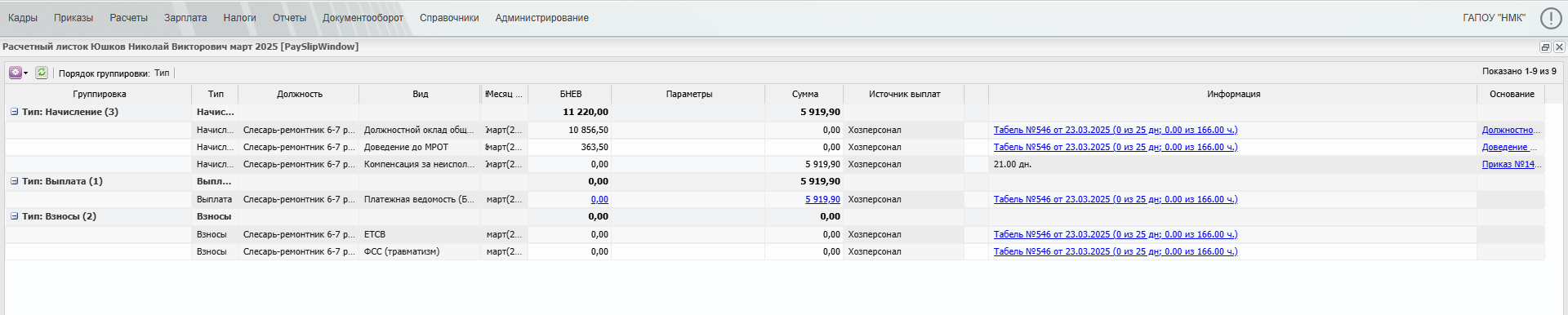Open the Кадры menu
The height and width of the screenshot is (315, 1568).
(x=23, y=18)
